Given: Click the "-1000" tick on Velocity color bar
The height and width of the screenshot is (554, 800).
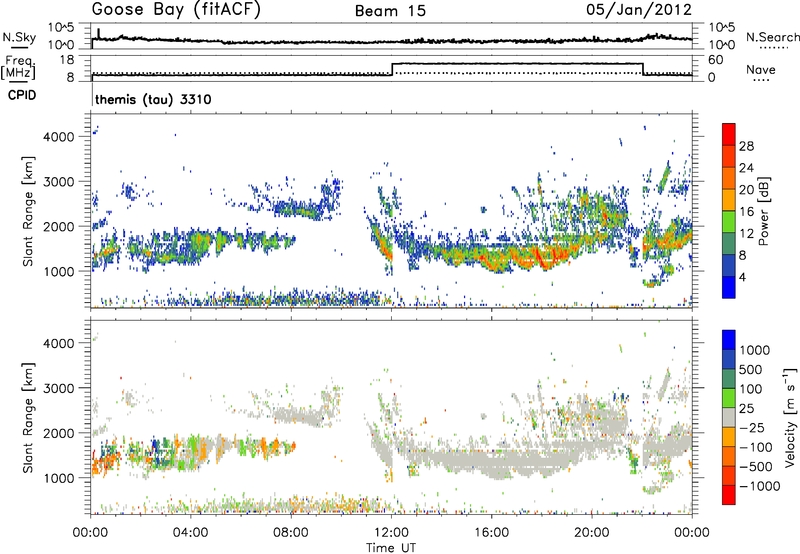Looking at the screenshot, I should point(760,486).
